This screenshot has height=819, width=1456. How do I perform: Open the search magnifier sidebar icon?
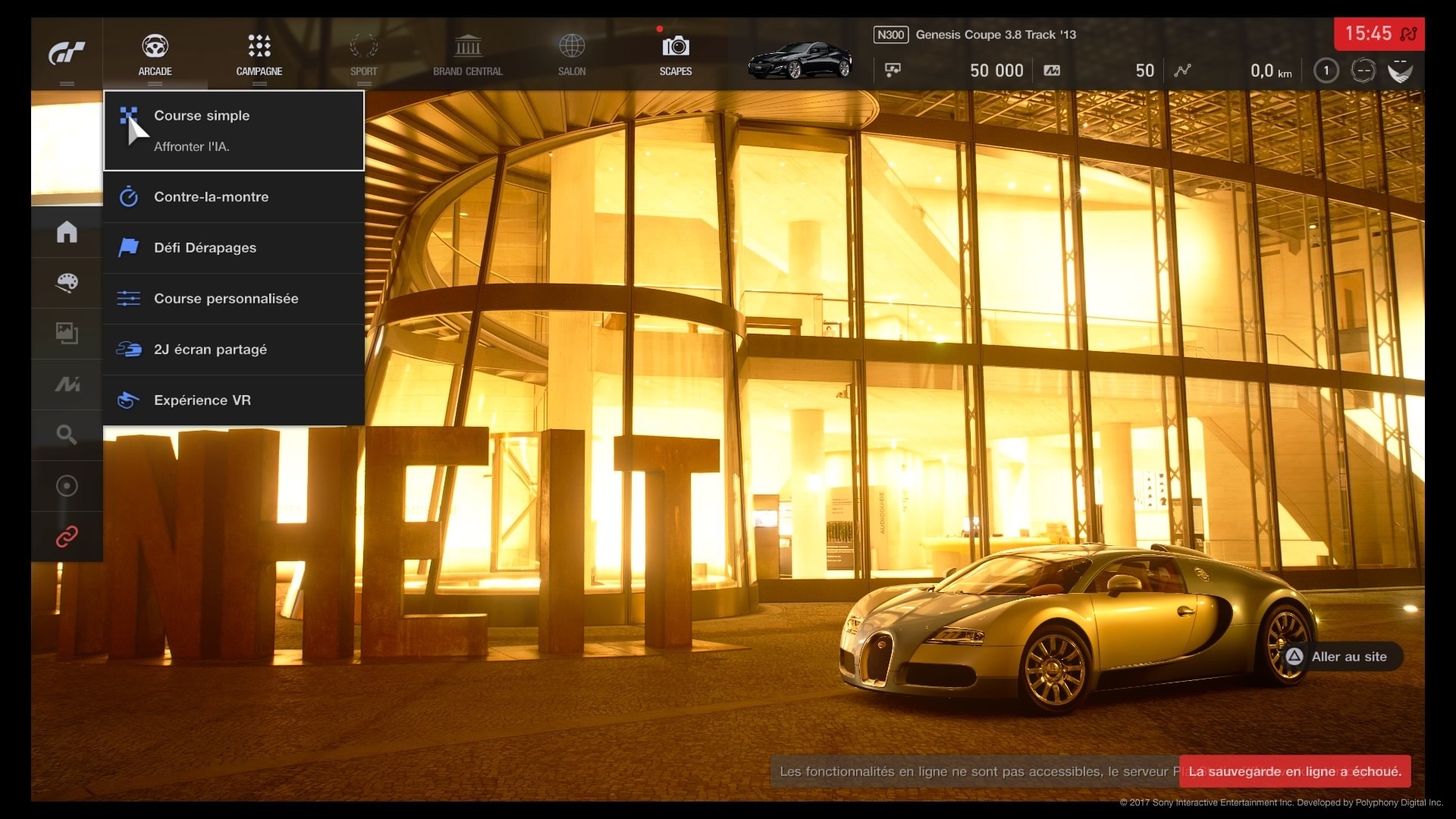coord(67,435)
